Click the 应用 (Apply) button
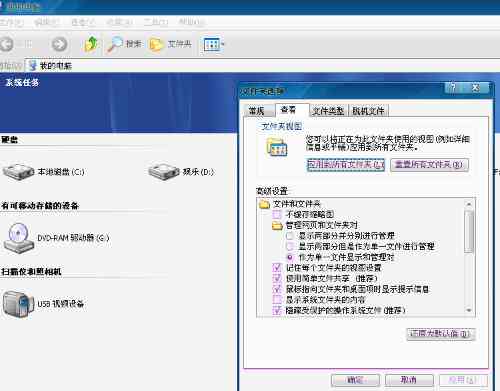The width and height of the screenshot is (500, 391). [x=464, y=380]
